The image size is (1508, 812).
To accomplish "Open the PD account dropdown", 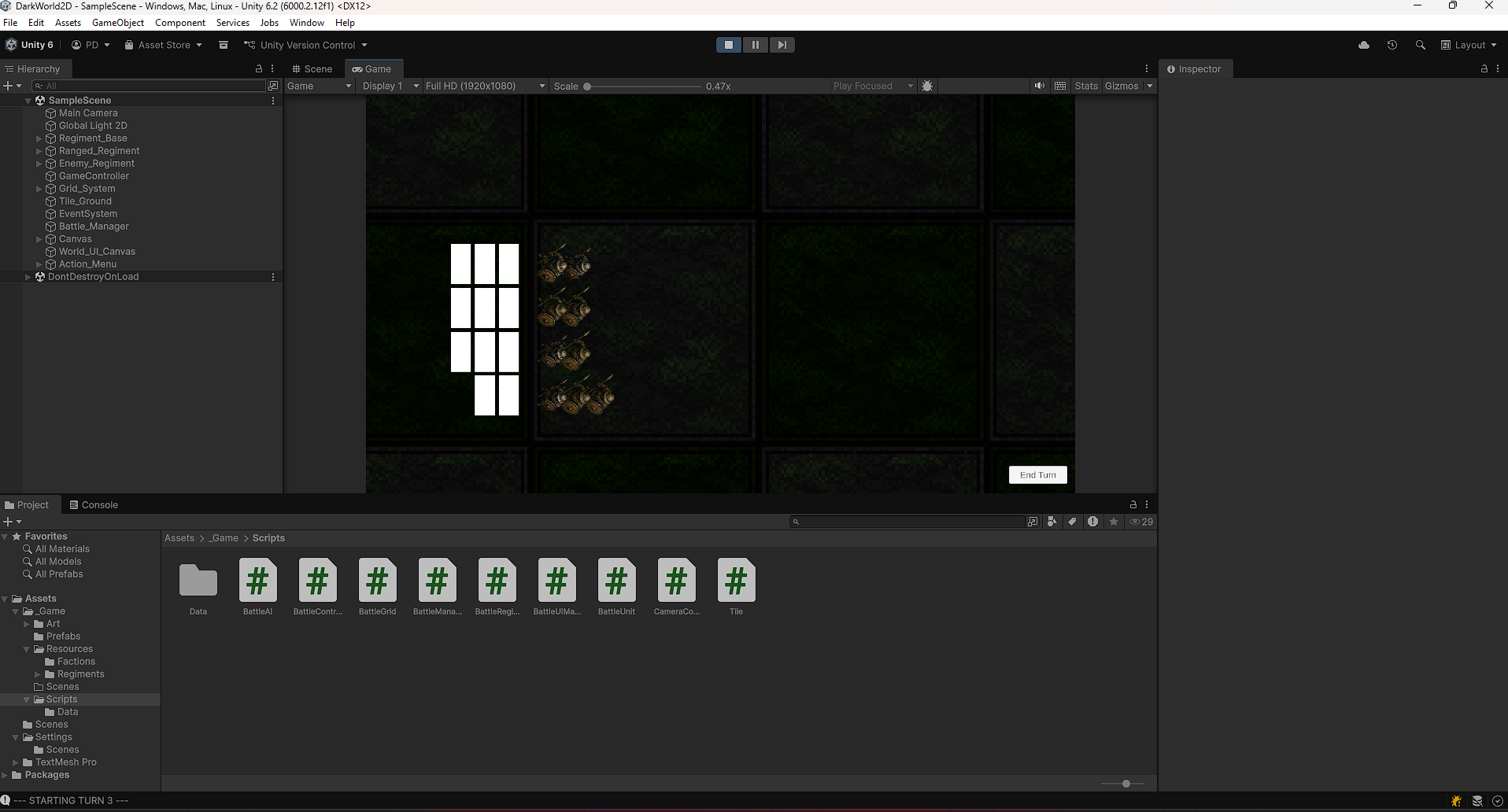I will (x=91, y=45).
